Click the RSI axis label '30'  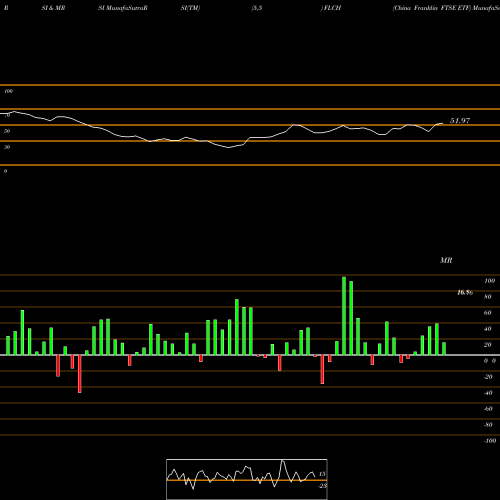tap(7, 147)
